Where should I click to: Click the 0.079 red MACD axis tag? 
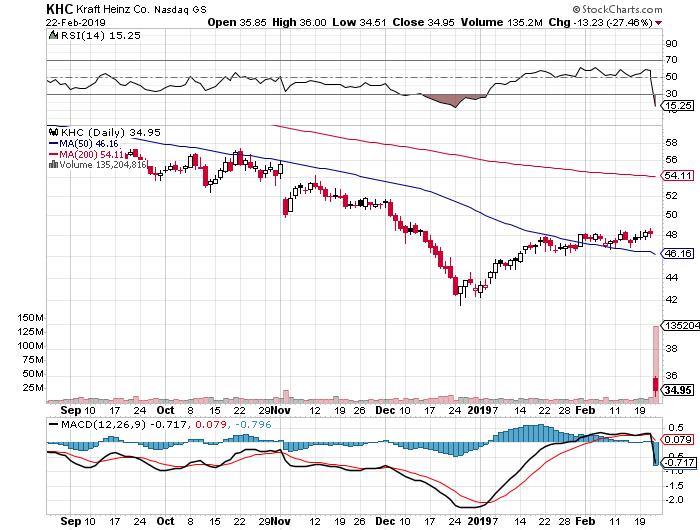click(x=678, y=440)
